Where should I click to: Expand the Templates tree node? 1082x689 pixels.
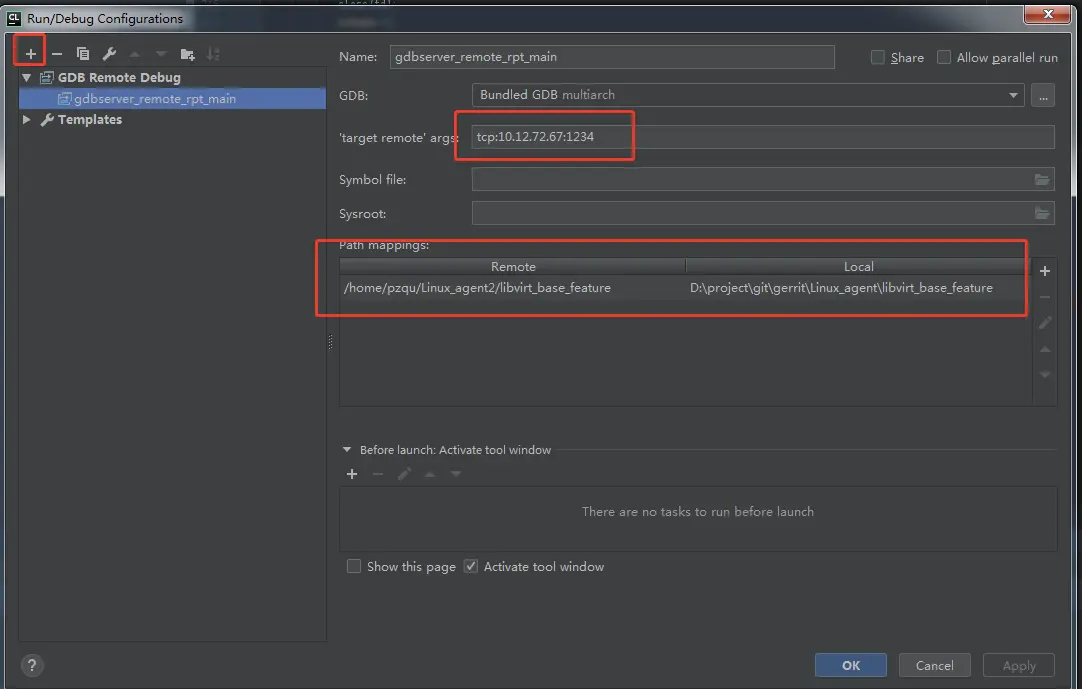click(x=25, y=119)
